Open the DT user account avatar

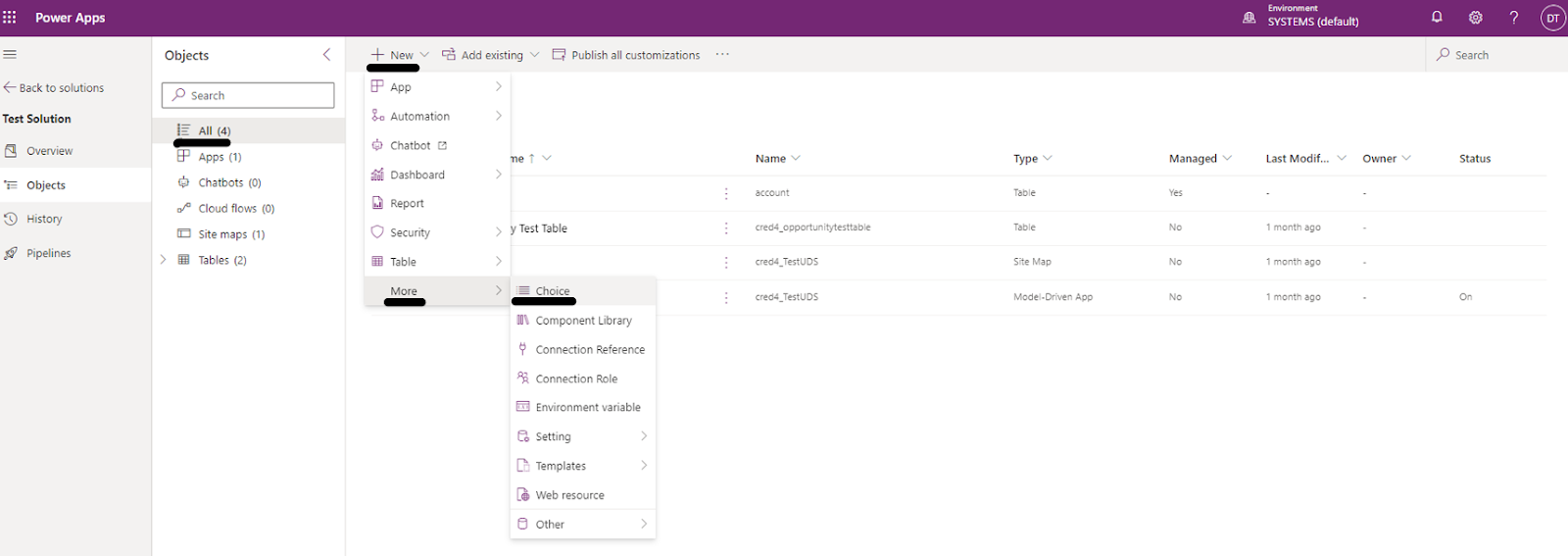(1553, 18)
